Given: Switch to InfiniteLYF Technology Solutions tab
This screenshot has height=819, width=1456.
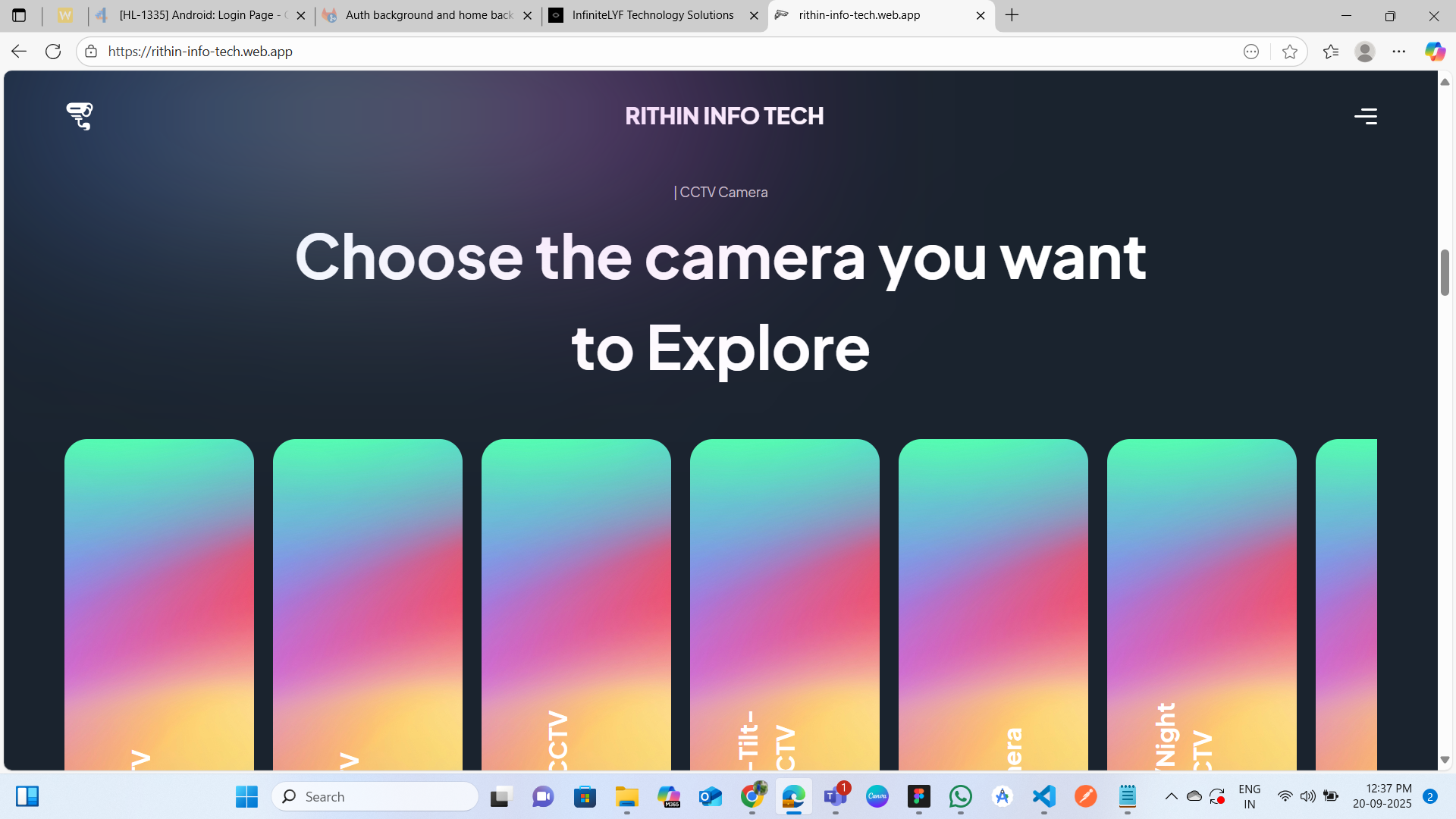Looking at the screenshot, I should point(652,15).
